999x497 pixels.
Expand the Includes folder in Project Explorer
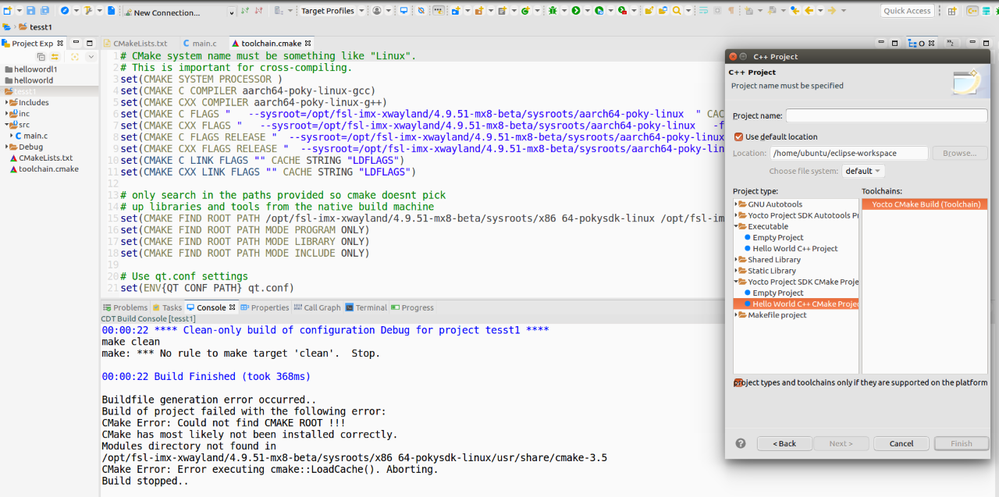6,102
